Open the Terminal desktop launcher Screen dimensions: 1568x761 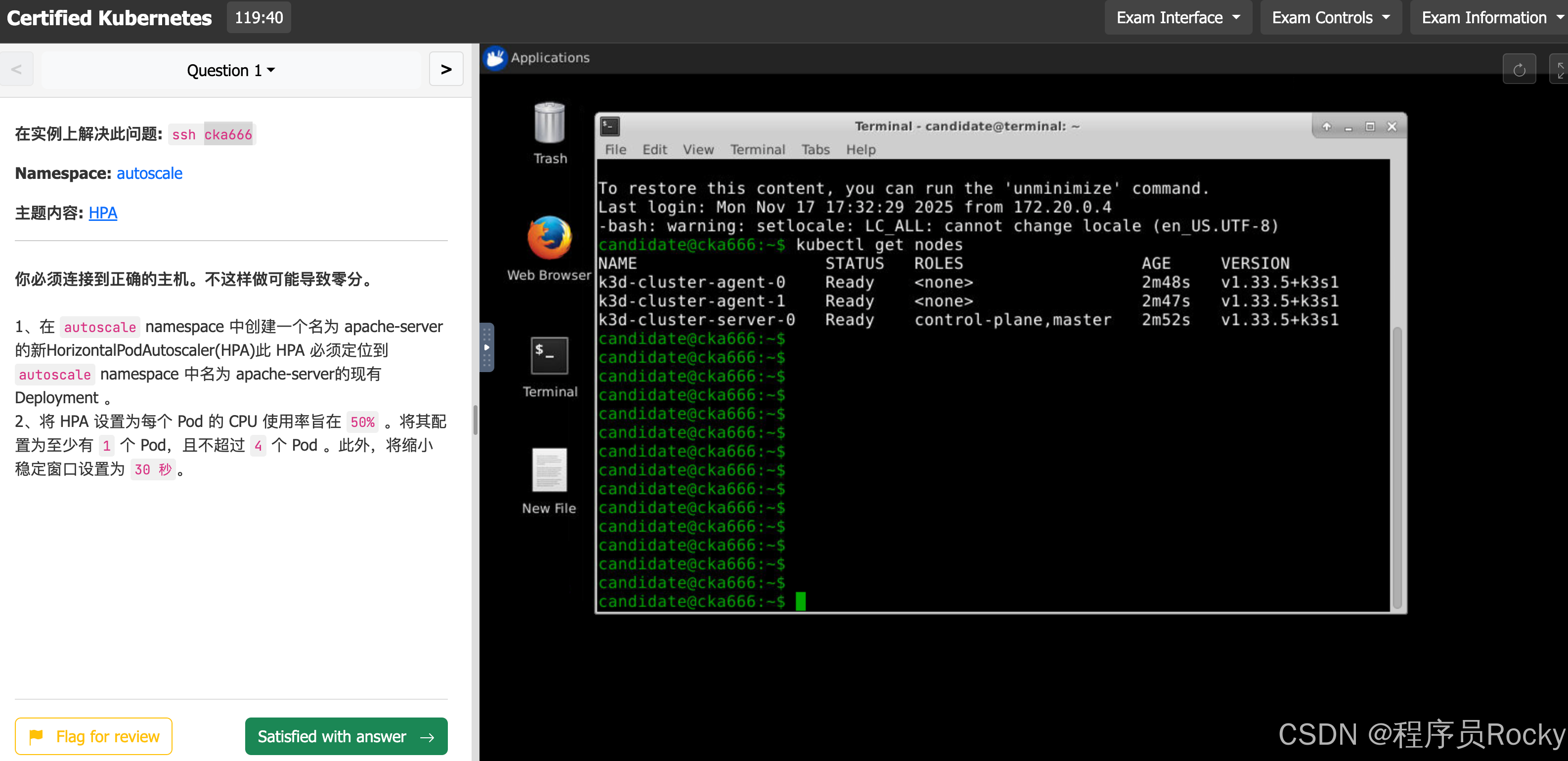coord(549,355)
